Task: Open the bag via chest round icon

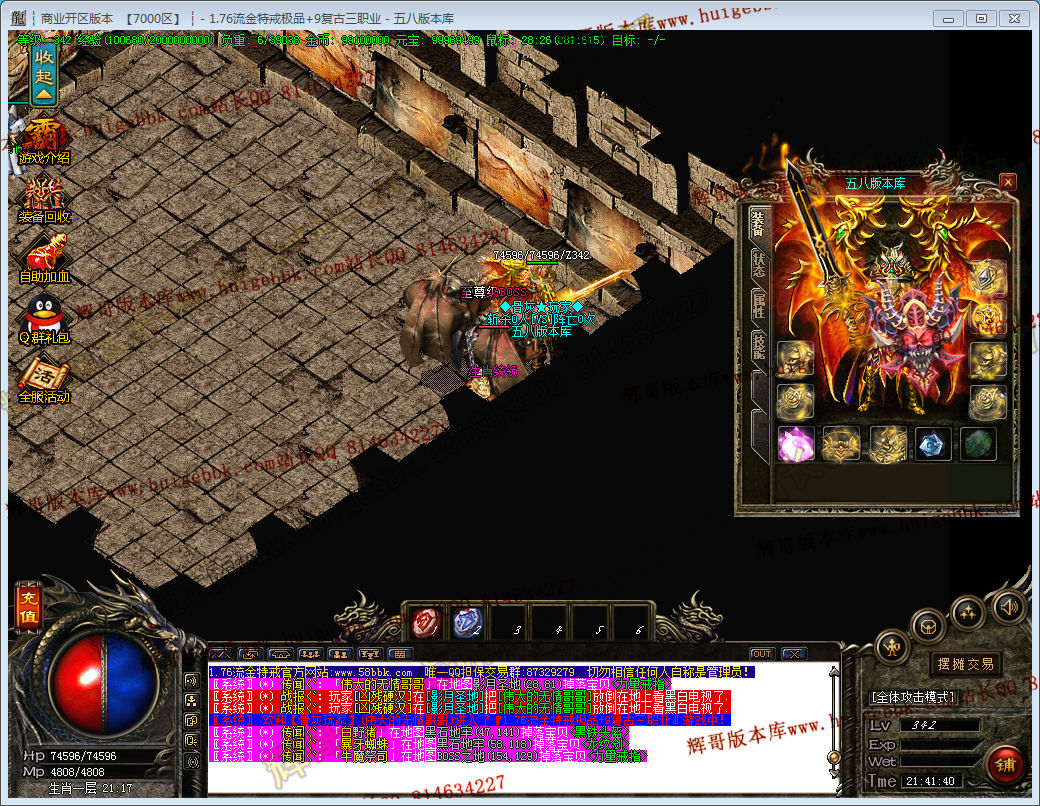Action: tap(928, 626)
